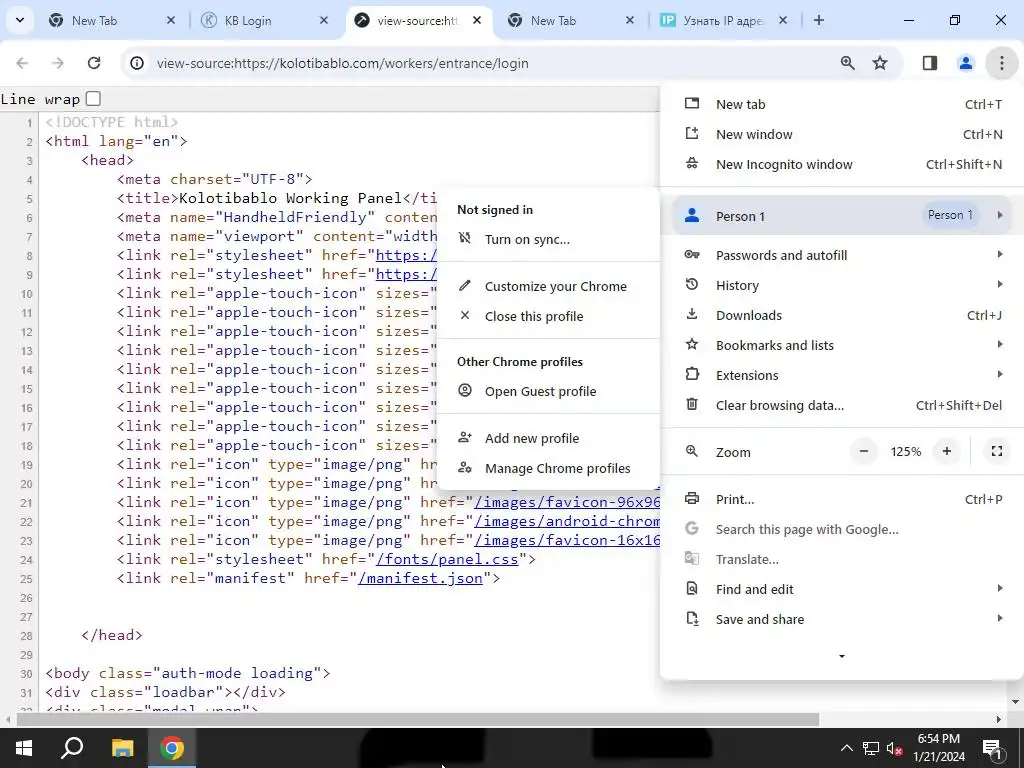The width and height of the screenshot is (1024, 768).
Task: Click the profile avatar in toolbar
Action: (x=965, y=63)
